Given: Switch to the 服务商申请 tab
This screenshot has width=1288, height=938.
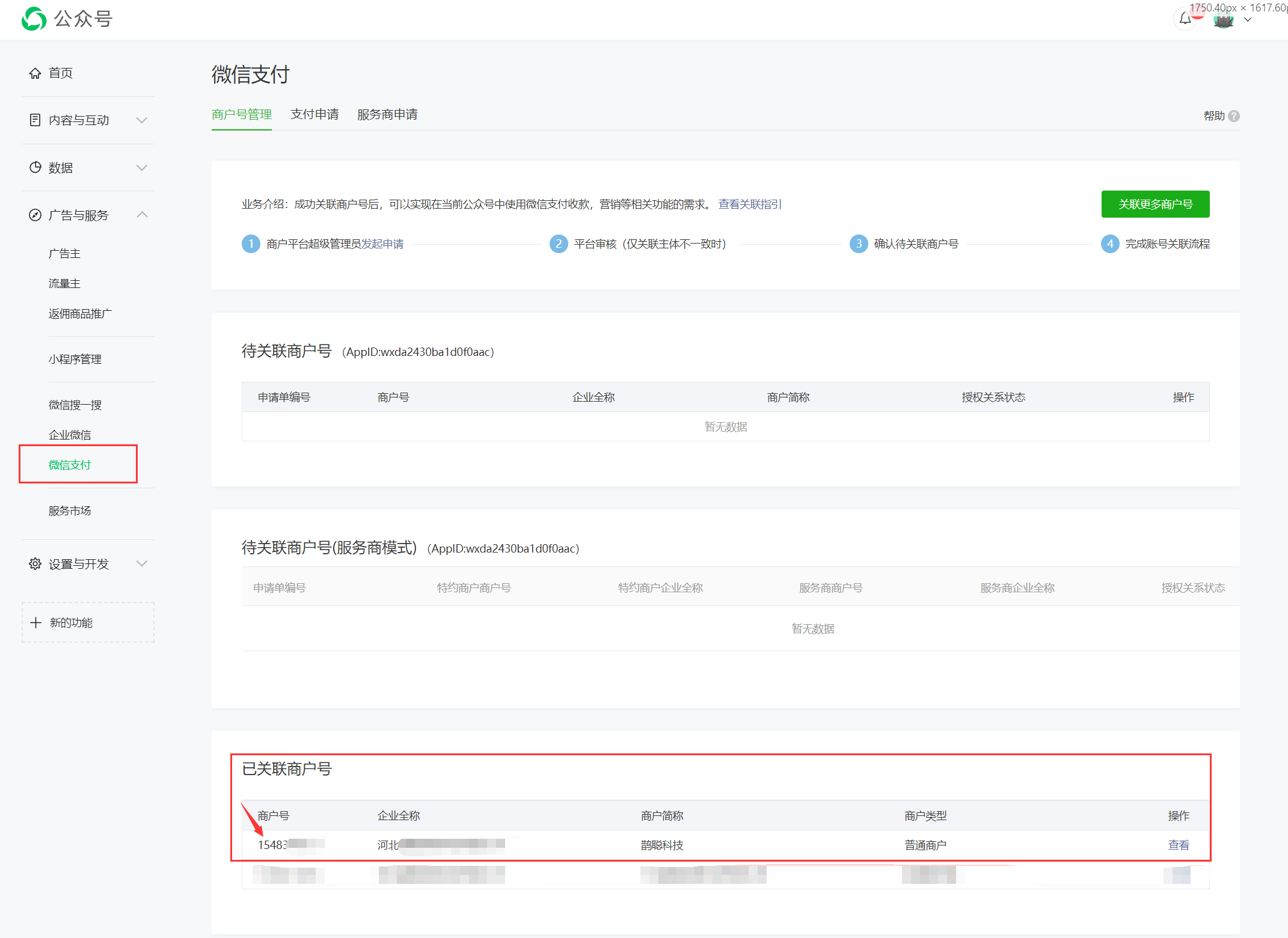Looking at the screenshot, I should [387, 114].
